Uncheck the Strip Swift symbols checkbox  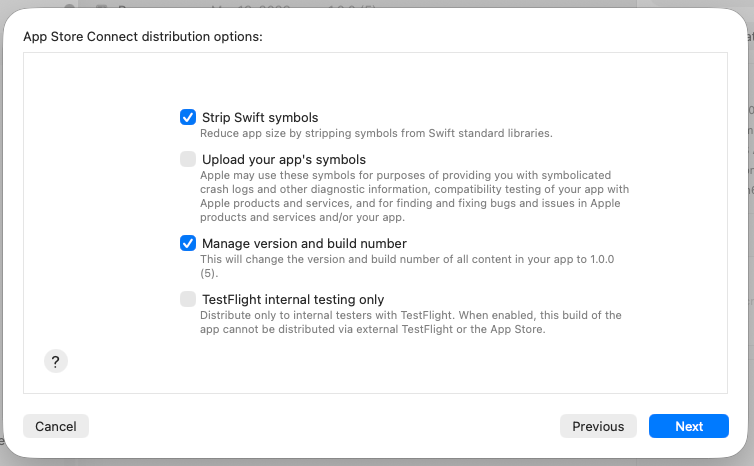point(188,118)
